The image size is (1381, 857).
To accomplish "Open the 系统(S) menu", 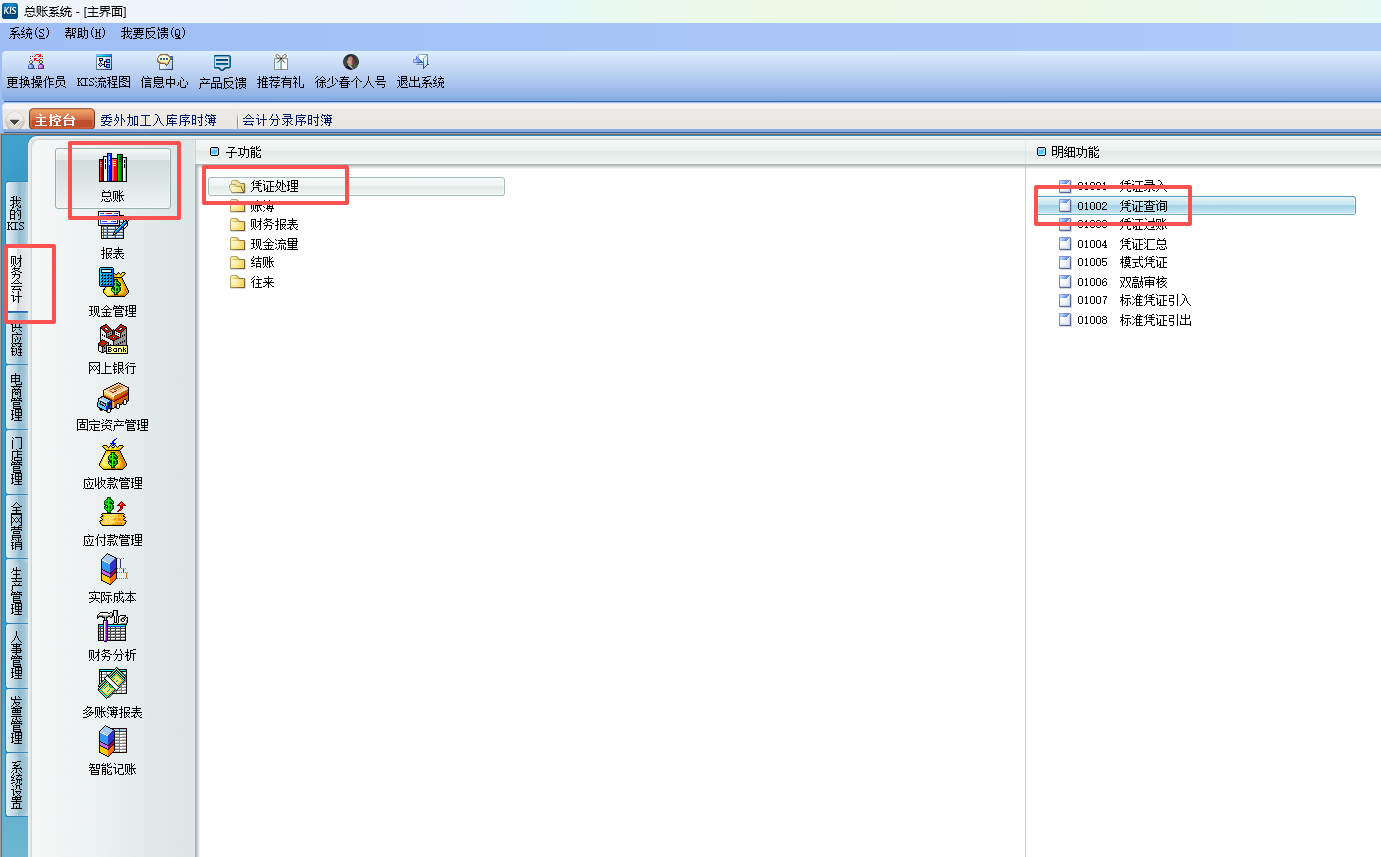I will 29,33.
